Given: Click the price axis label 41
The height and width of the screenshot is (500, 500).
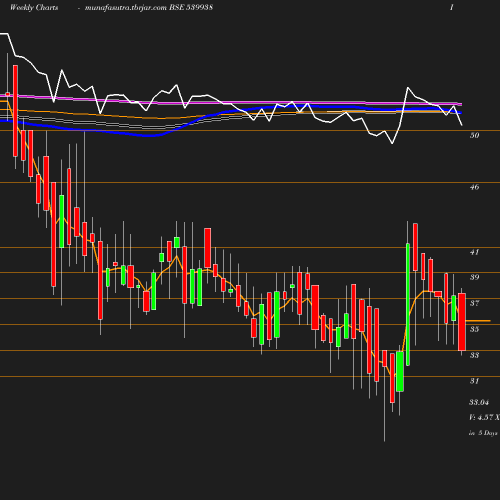Looking at the screenshot, I should 474,252.
